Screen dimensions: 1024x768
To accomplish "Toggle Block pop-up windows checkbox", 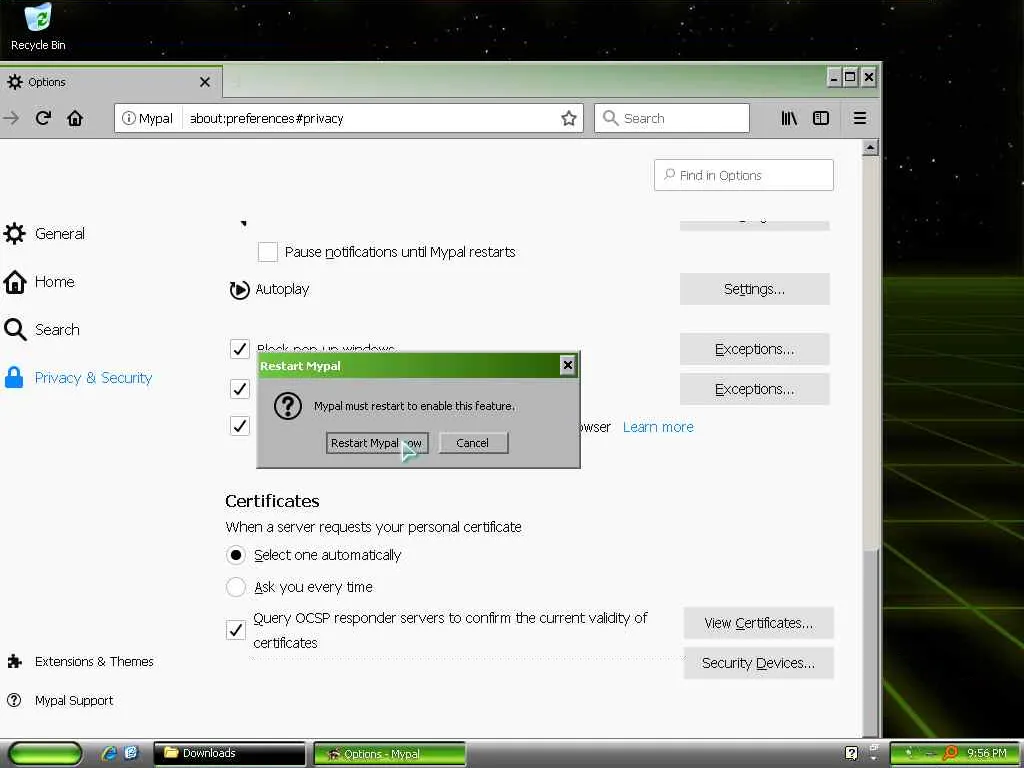I will coord(240,349).
